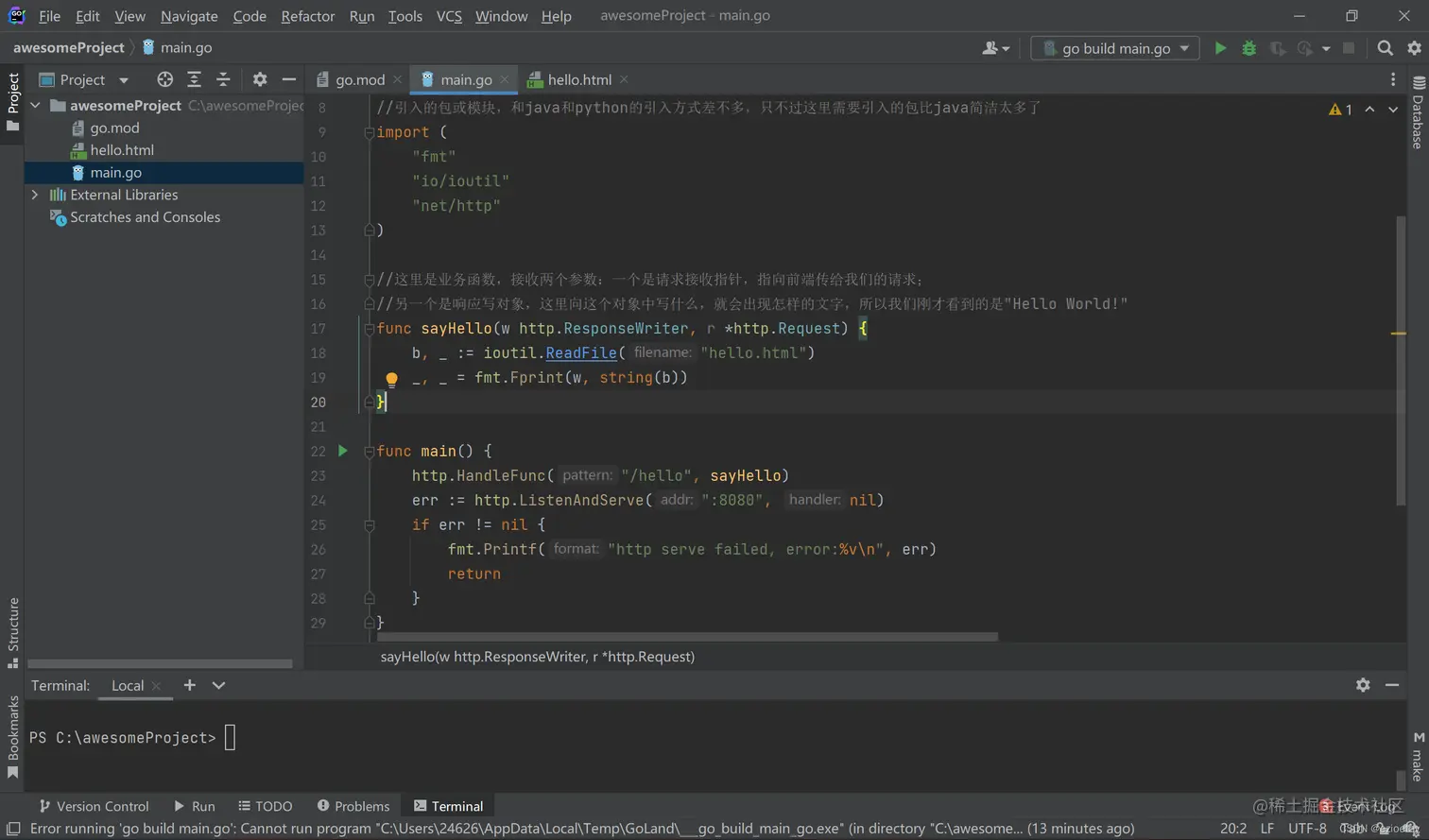Screen dimensions: 1429x840
Task: Run the go build main.go configuration
Action: [1220, 48]
